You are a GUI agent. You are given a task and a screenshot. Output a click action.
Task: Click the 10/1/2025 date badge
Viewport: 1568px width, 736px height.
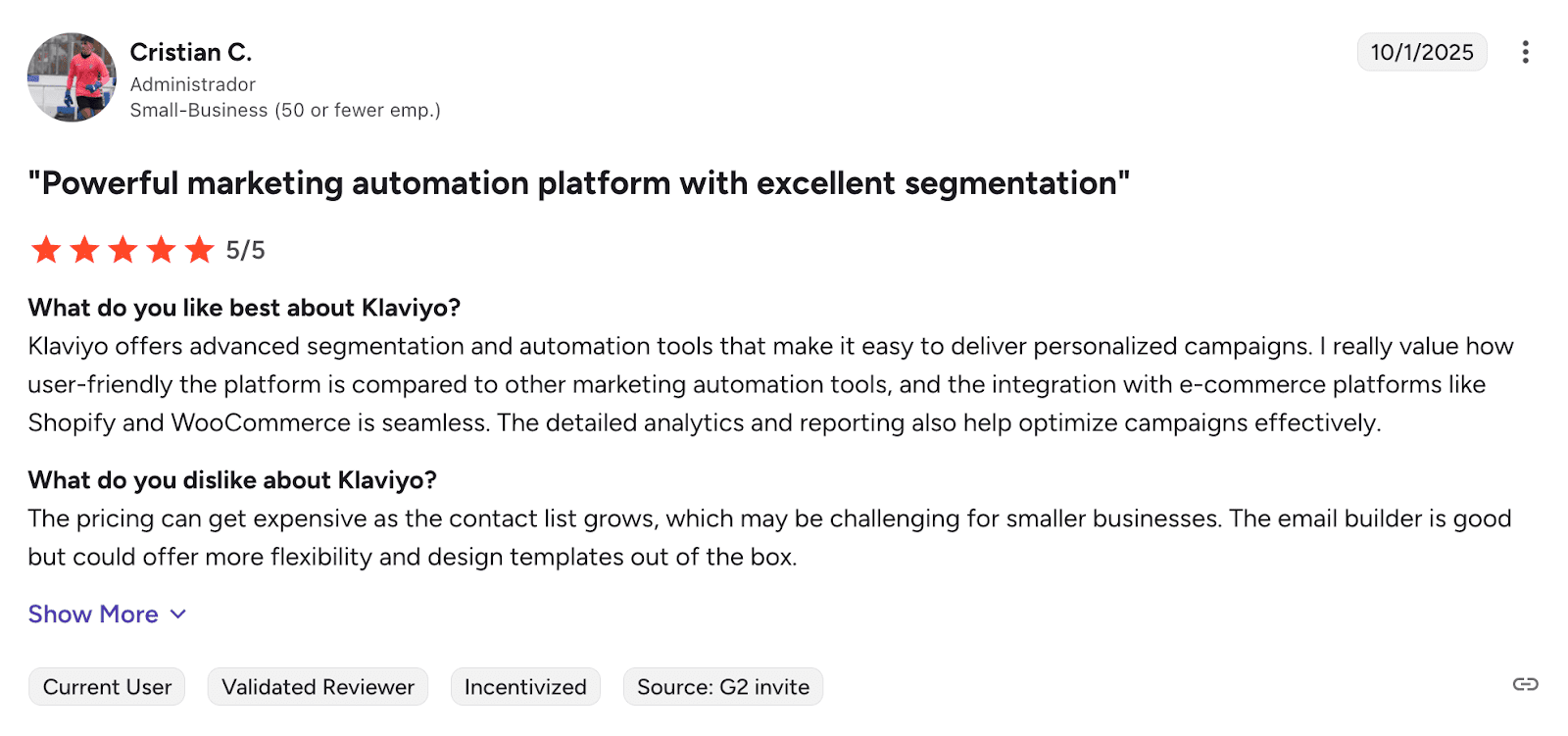click(x=1421, y=52)
